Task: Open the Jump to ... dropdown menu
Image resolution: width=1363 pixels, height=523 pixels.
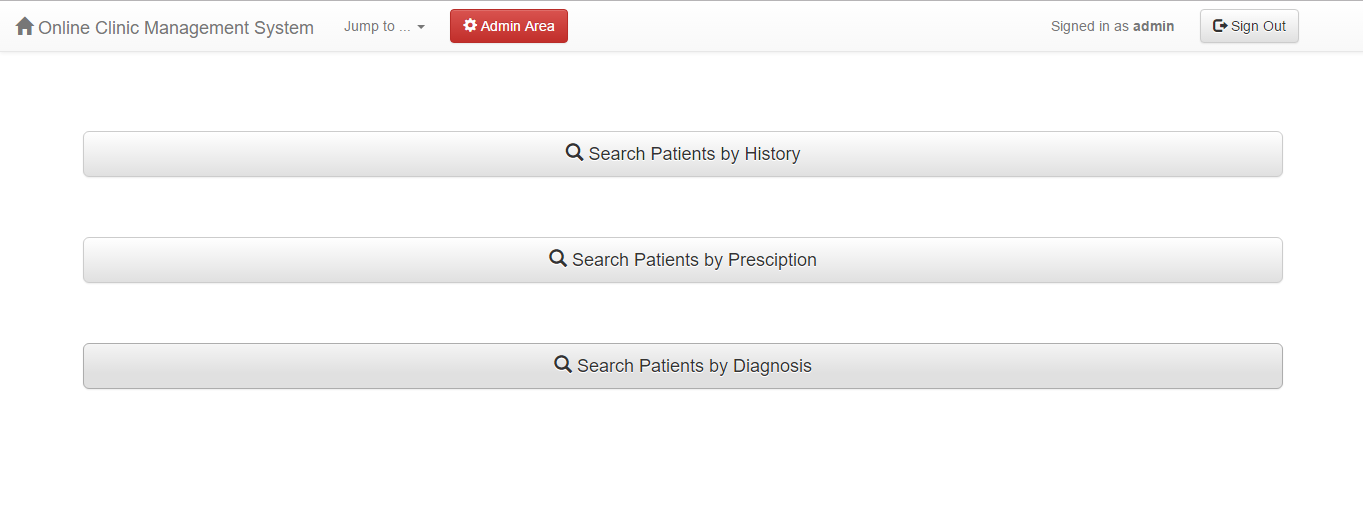Action: click(x=384, y=27)
